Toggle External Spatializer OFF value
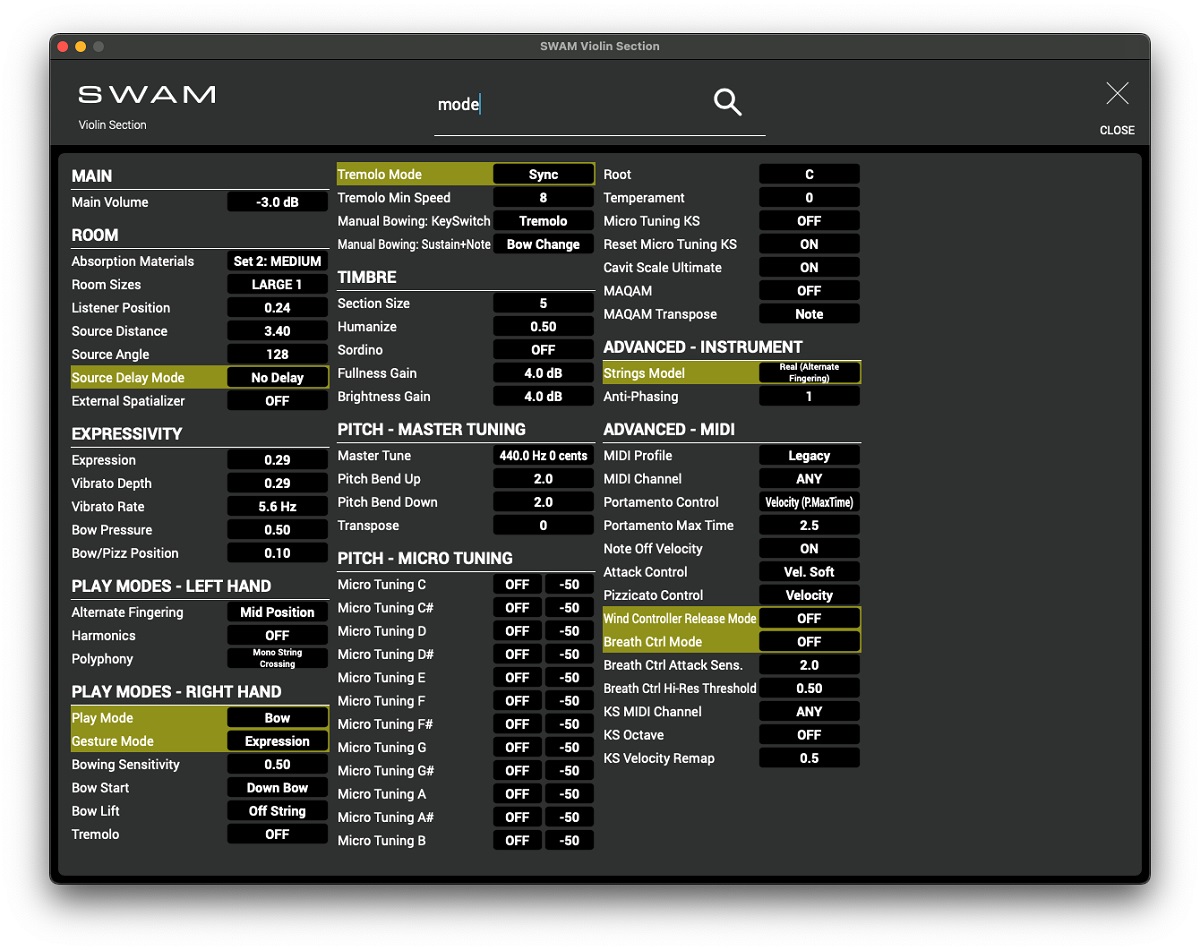 tap(277, 401)
